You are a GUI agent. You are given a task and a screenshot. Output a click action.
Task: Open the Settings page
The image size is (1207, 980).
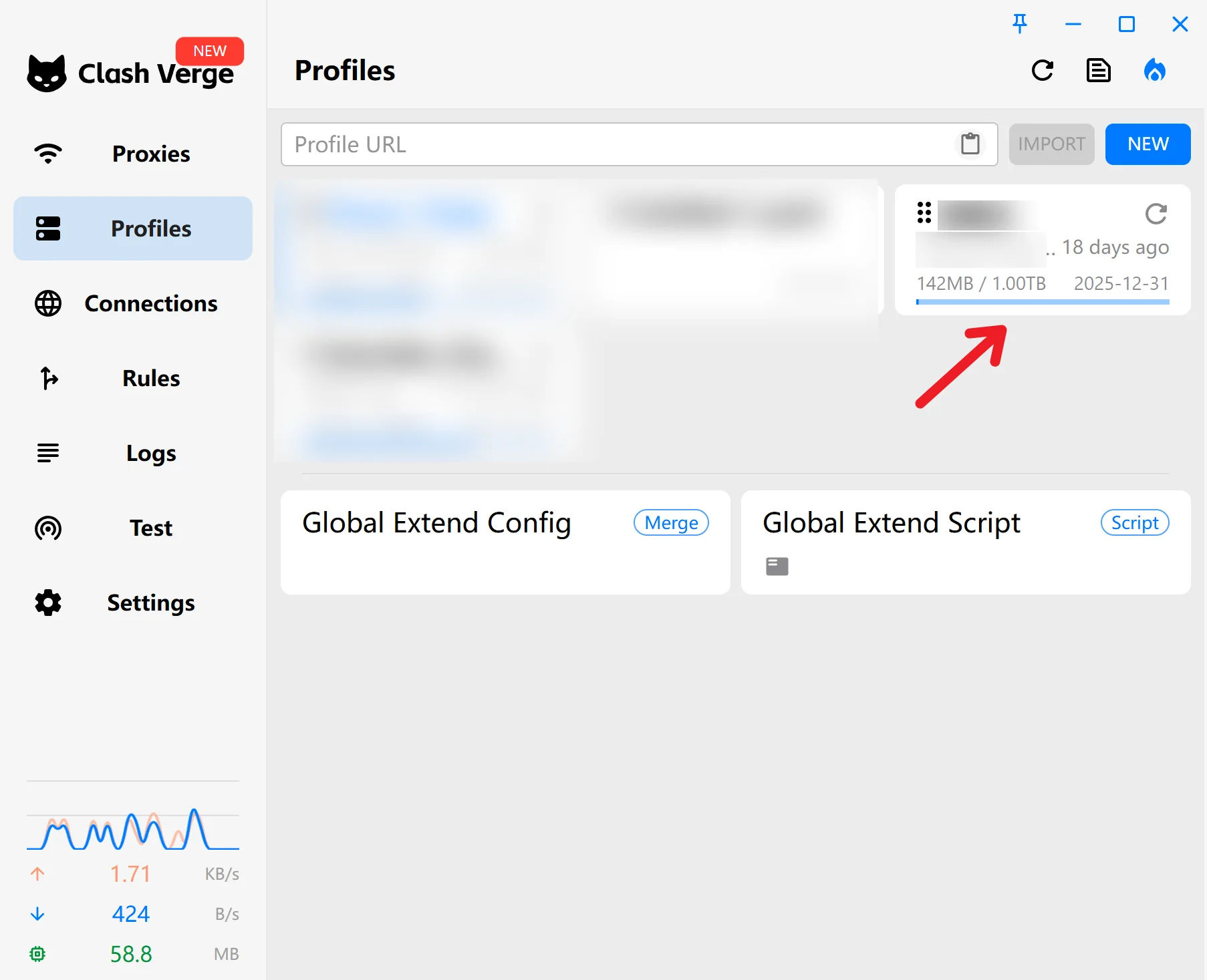click(x=133, y=603)
